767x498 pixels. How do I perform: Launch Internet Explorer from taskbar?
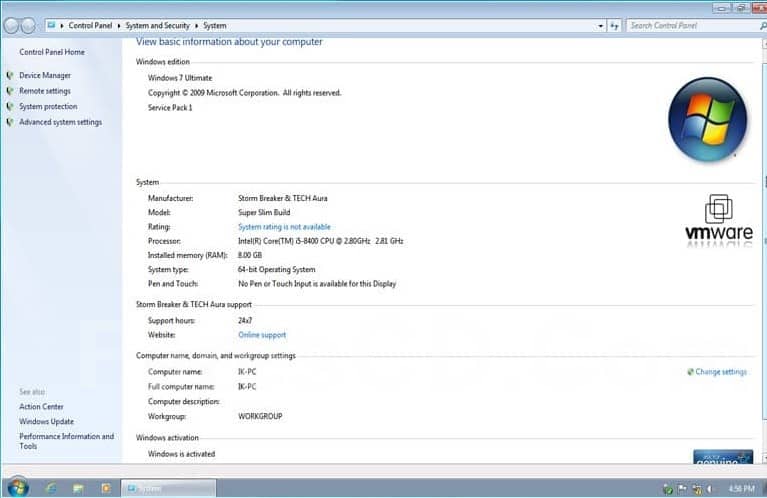tap(51, 488)
